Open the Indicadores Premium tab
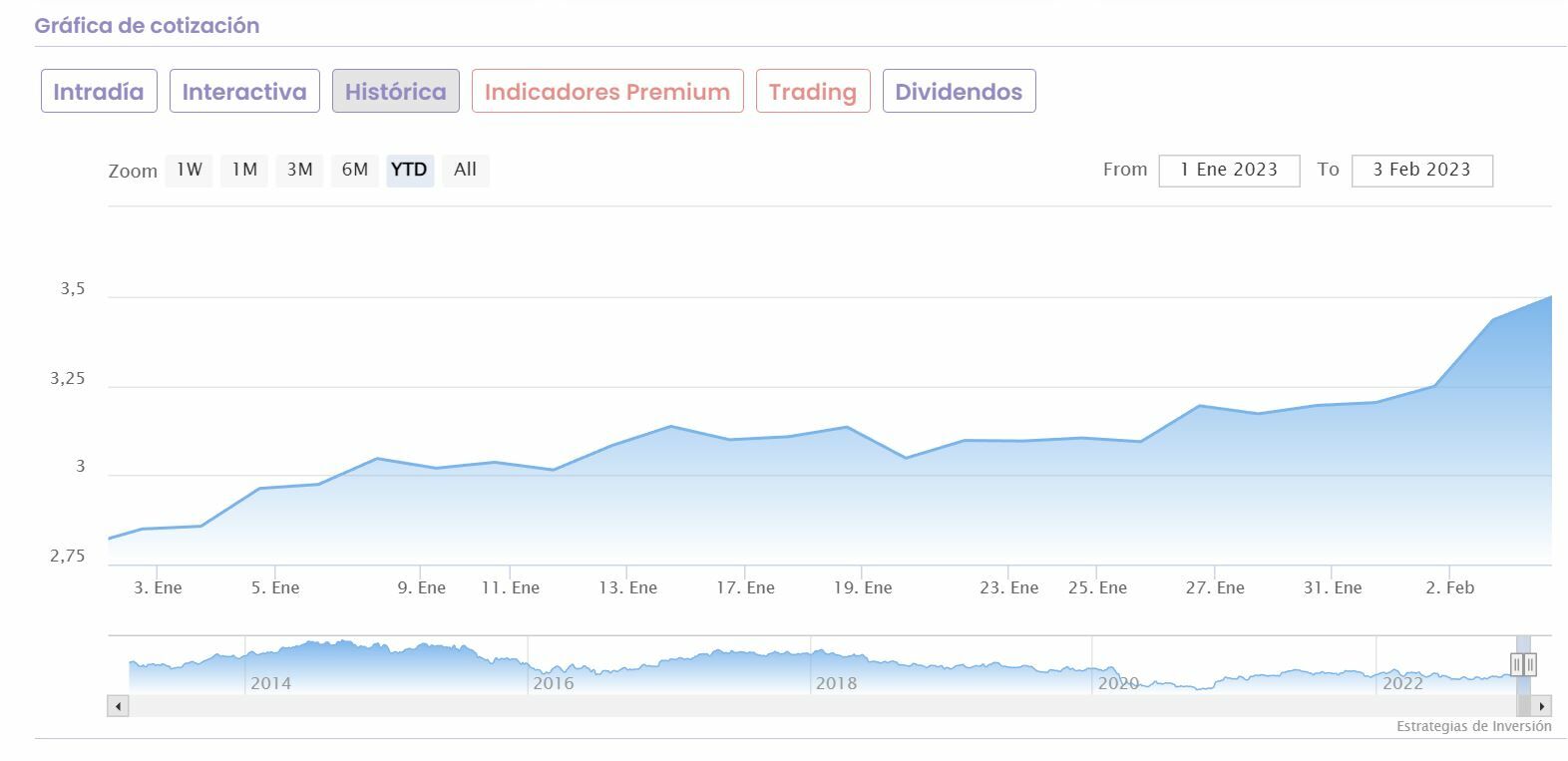Viewport: 1568px width, 761px height. point(607,92)
